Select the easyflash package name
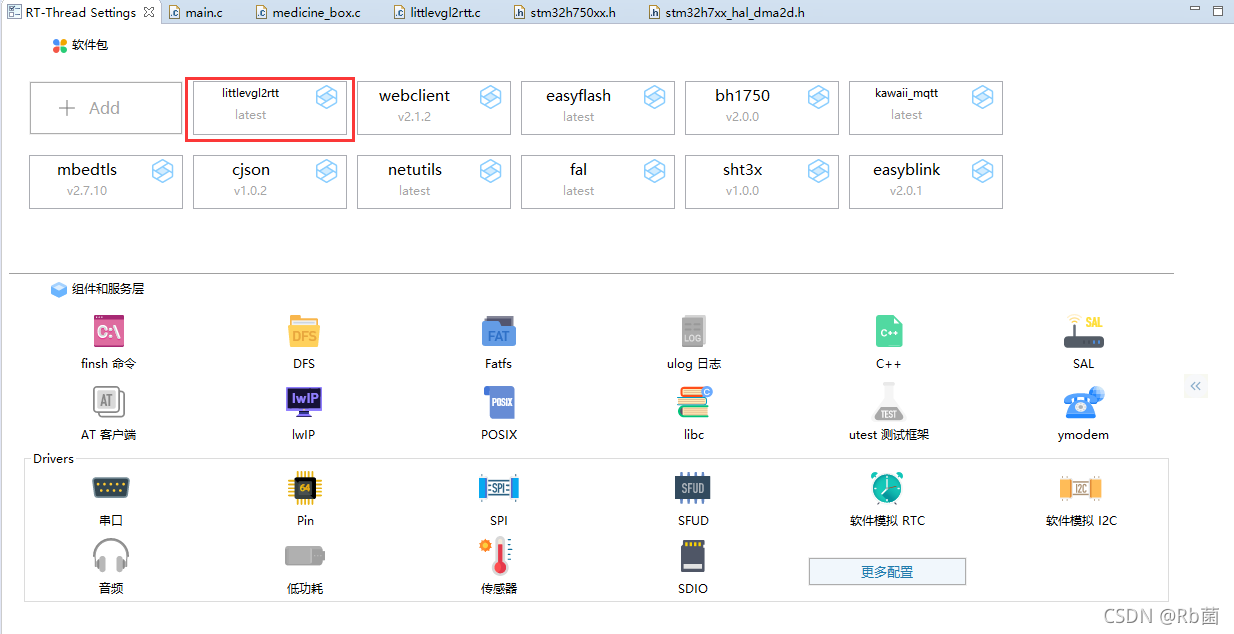Screen dimensions: 1234x634 tap(579, 96)
